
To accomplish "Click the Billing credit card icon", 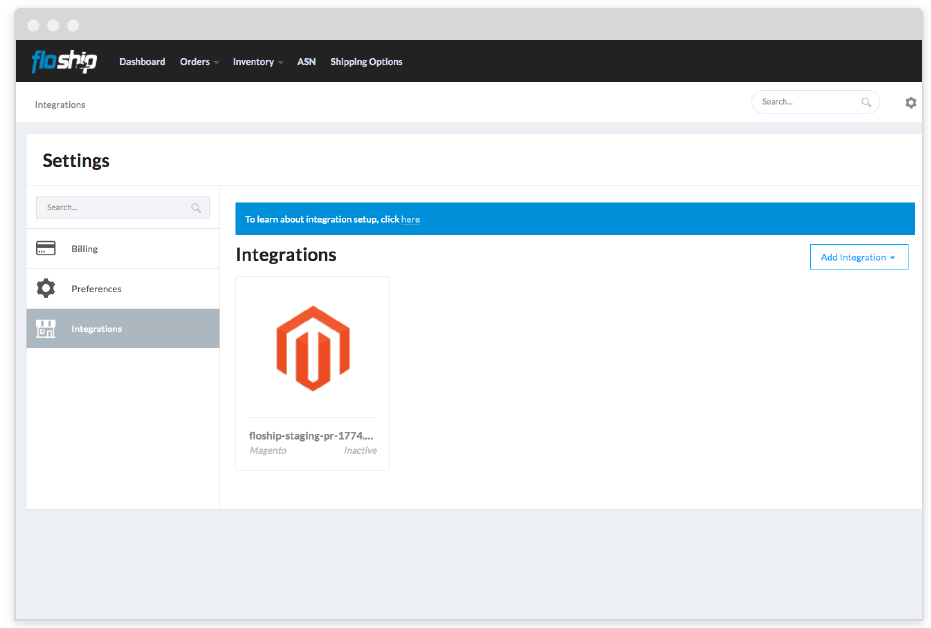I will click(46, 248).
